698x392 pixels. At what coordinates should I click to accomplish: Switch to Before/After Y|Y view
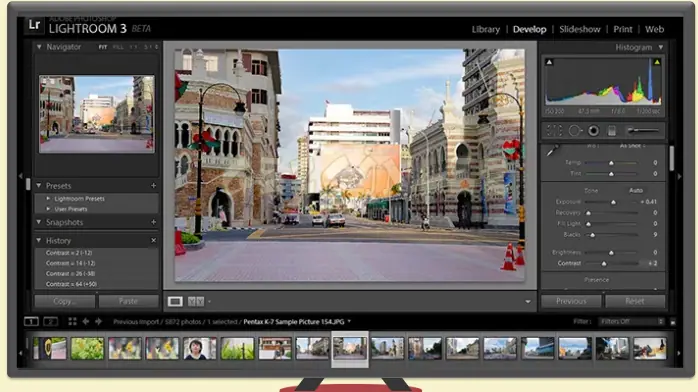[196, 302]
